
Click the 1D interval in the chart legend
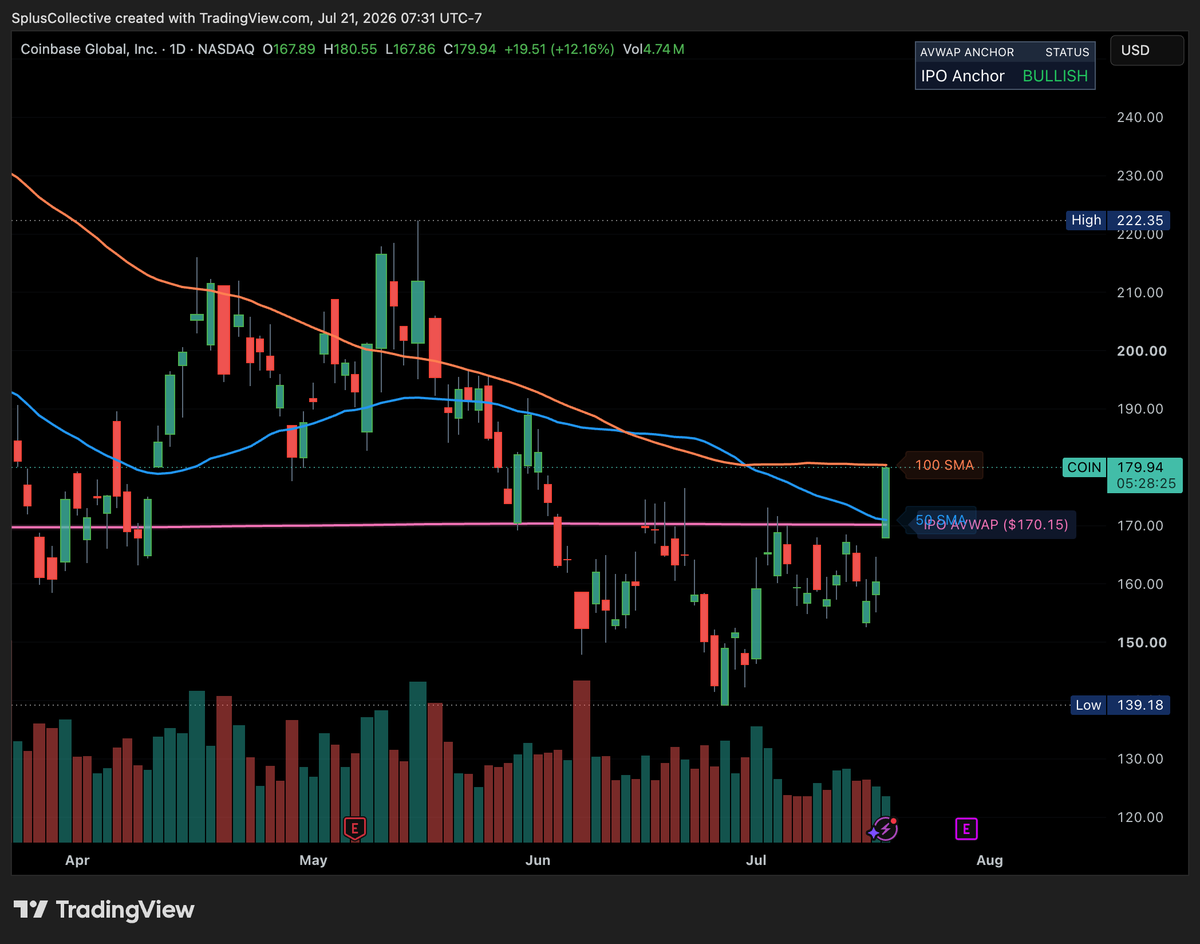pos(178,49)
